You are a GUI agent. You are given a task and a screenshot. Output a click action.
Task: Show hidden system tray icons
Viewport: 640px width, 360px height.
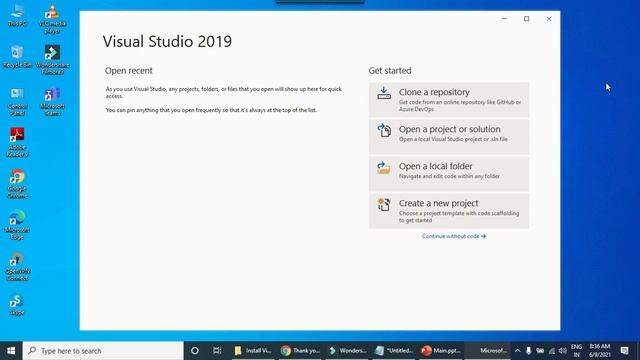click(517, 351)
